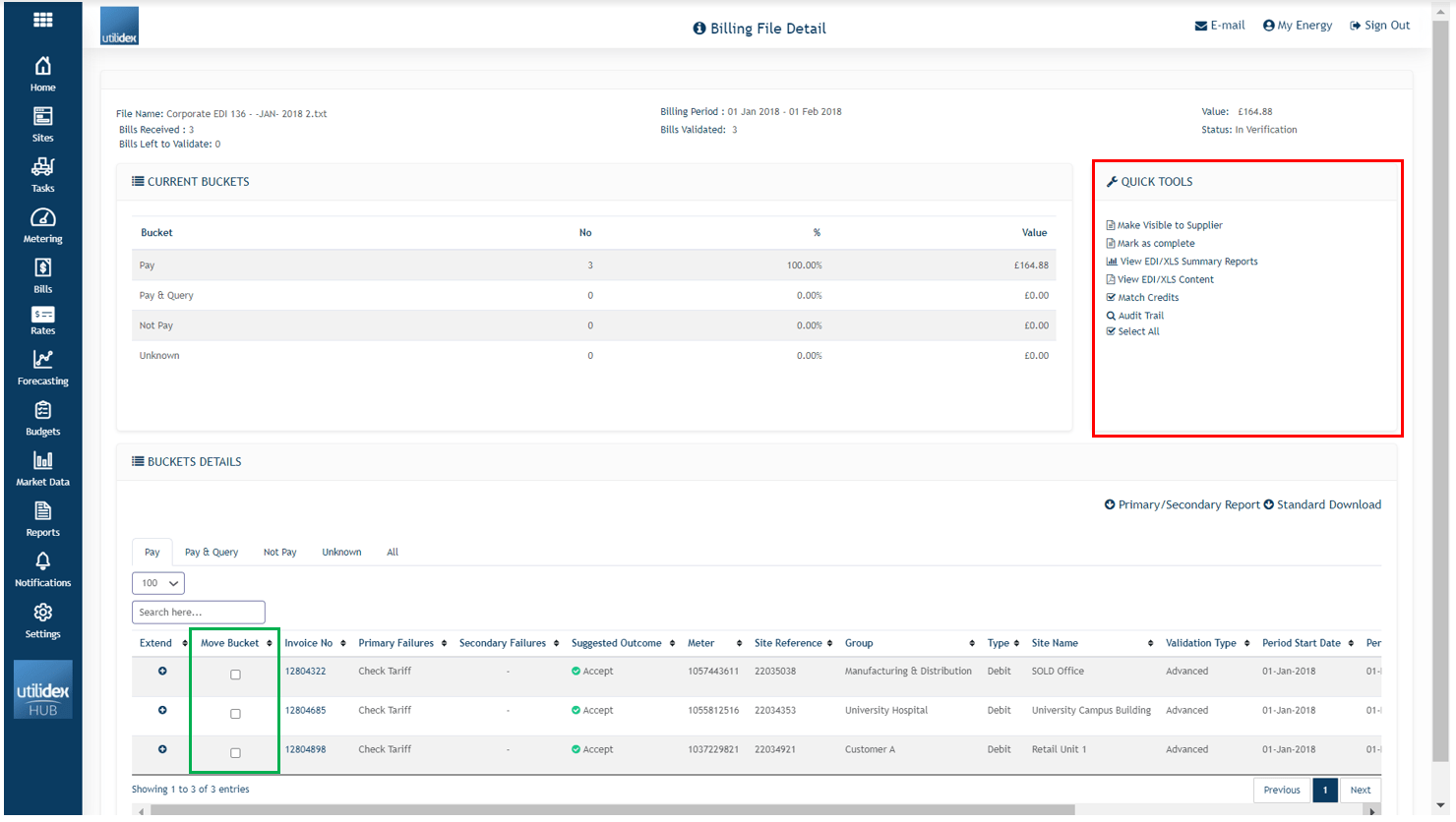Click the E-mail envelope icon
This screenshot has height=822, width=1456.
point(1200,26)
